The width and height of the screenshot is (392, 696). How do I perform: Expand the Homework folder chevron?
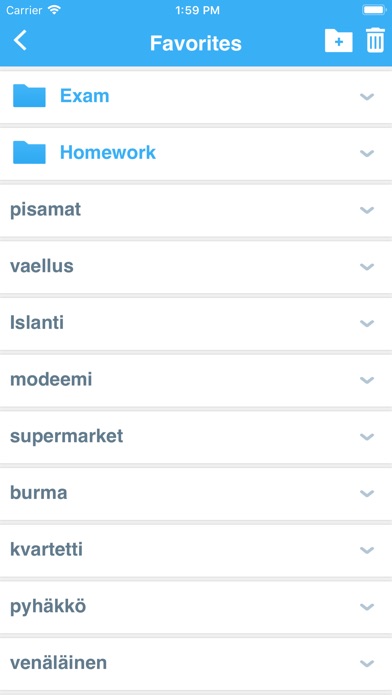point(367,153)
